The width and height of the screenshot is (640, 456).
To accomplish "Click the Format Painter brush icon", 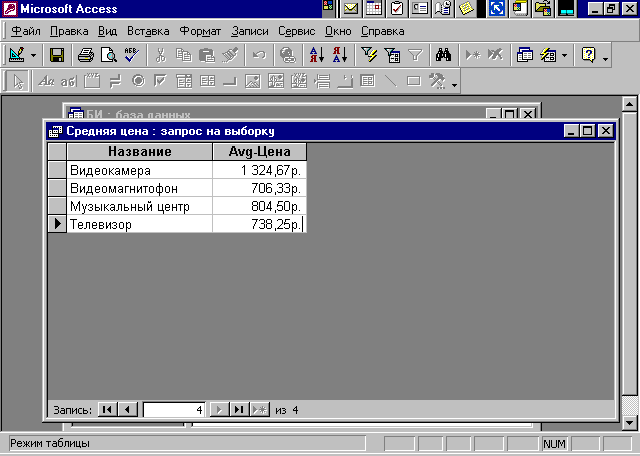I will coord(230,55).
